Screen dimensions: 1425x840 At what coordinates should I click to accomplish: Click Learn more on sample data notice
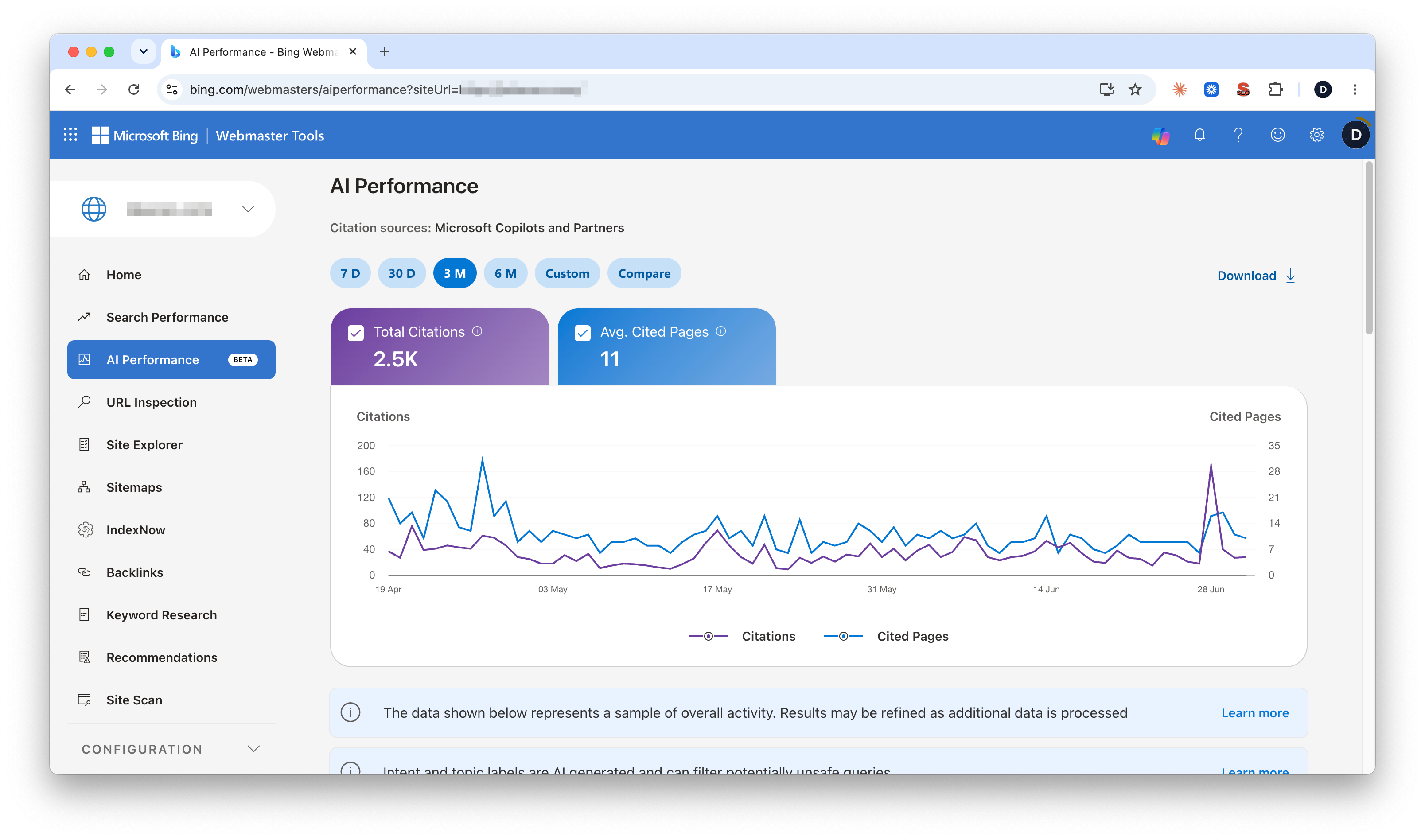[1255, 713]
